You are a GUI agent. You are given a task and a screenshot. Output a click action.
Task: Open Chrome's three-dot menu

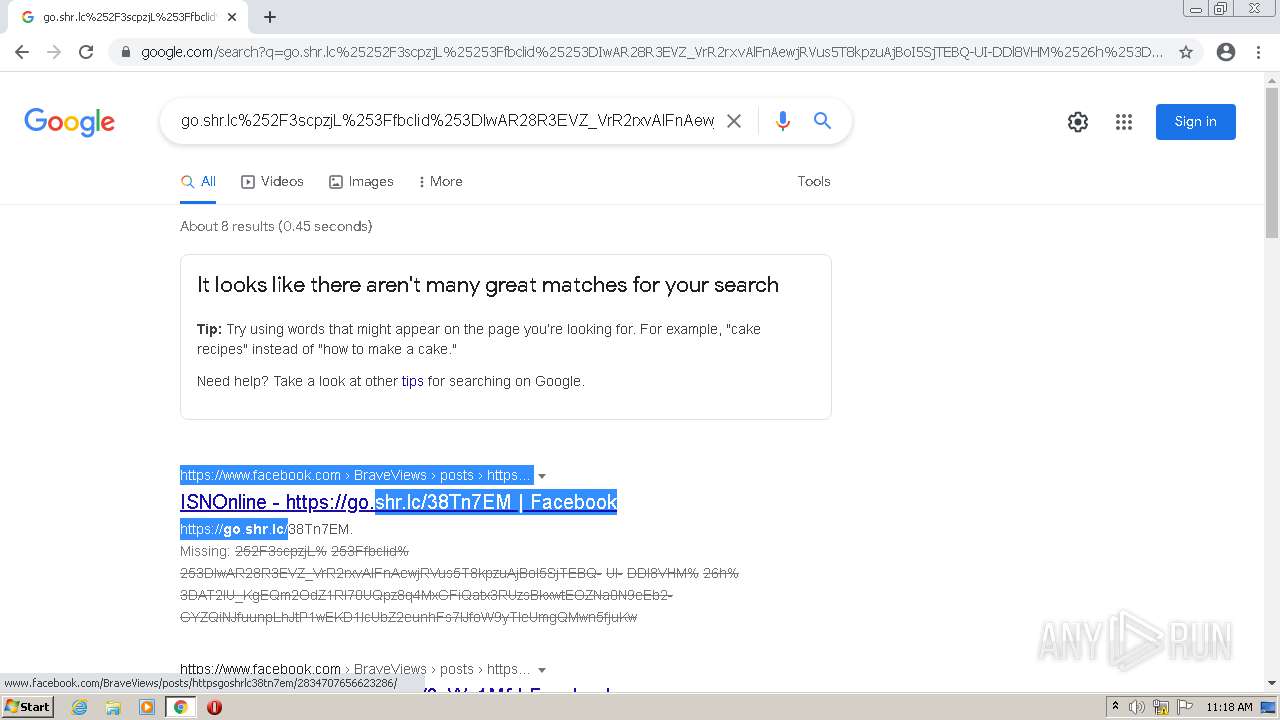1258,52
